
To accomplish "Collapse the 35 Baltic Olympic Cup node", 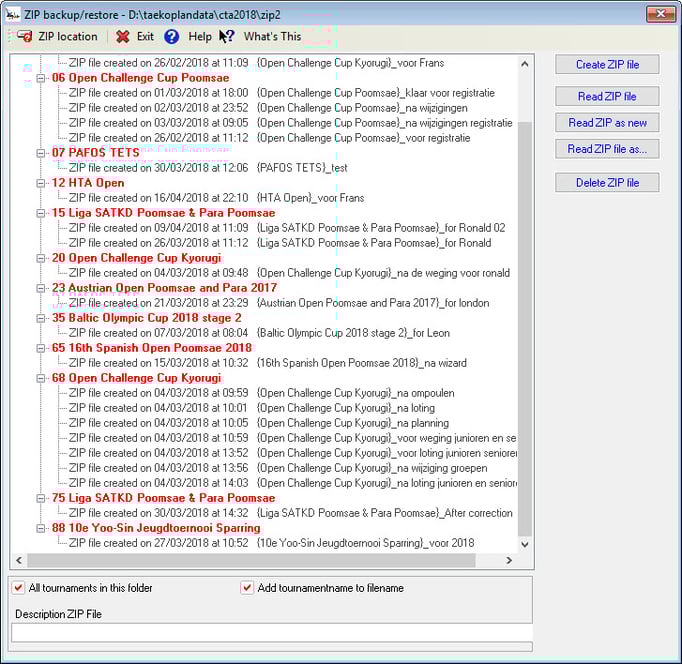I will pyautogui.click(x=41, y=318).
